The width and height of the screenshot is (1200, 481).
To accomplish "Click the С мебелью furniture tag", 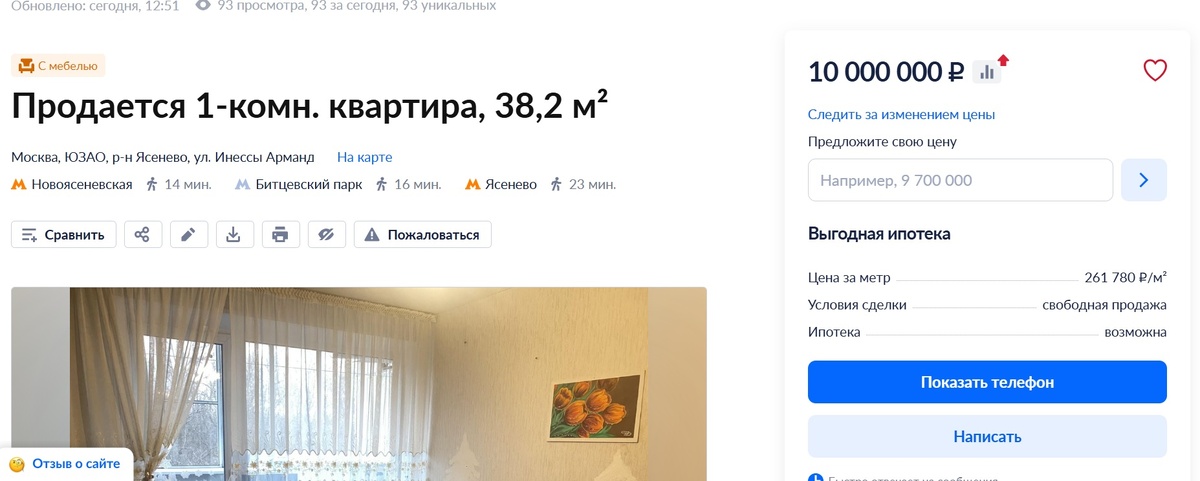I will tap(58, 66).
